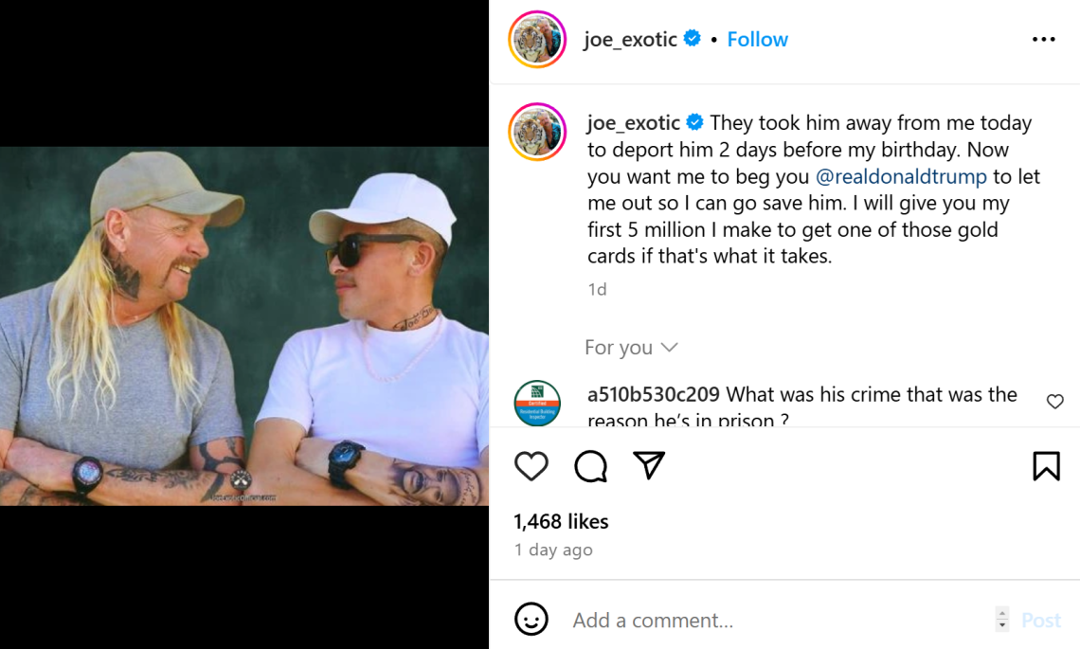This screenshot has width=1080, height=649.
Task: Open the emoji picker in the comment box
Action: 531,618
